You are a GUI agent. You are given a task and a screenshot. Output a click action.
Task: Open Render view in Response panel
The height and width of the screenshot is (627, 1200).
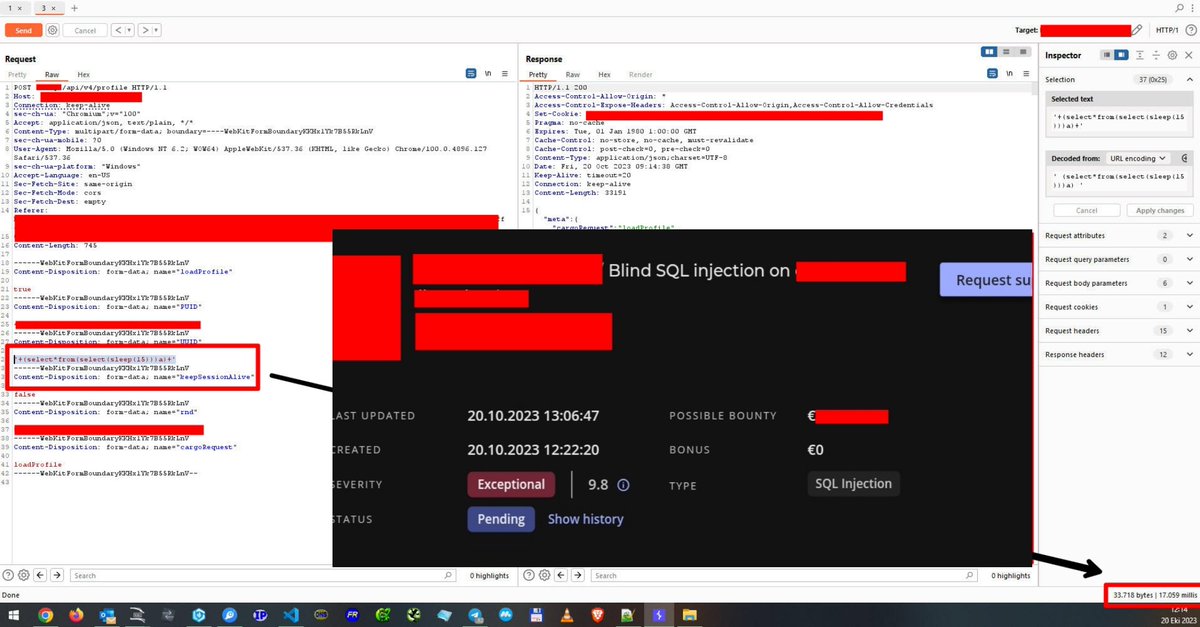pos(640,75)
